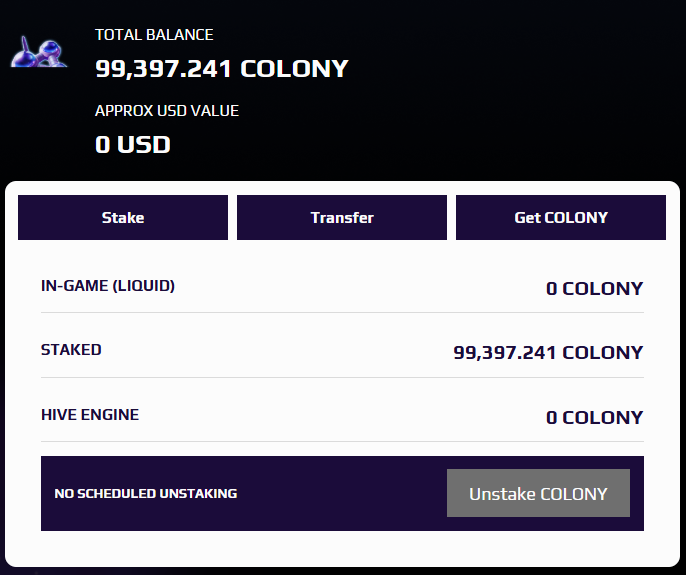Click the Get COLONY button
Image resolution: width=686 pixels, height=575 pixels.
(561, 217)
